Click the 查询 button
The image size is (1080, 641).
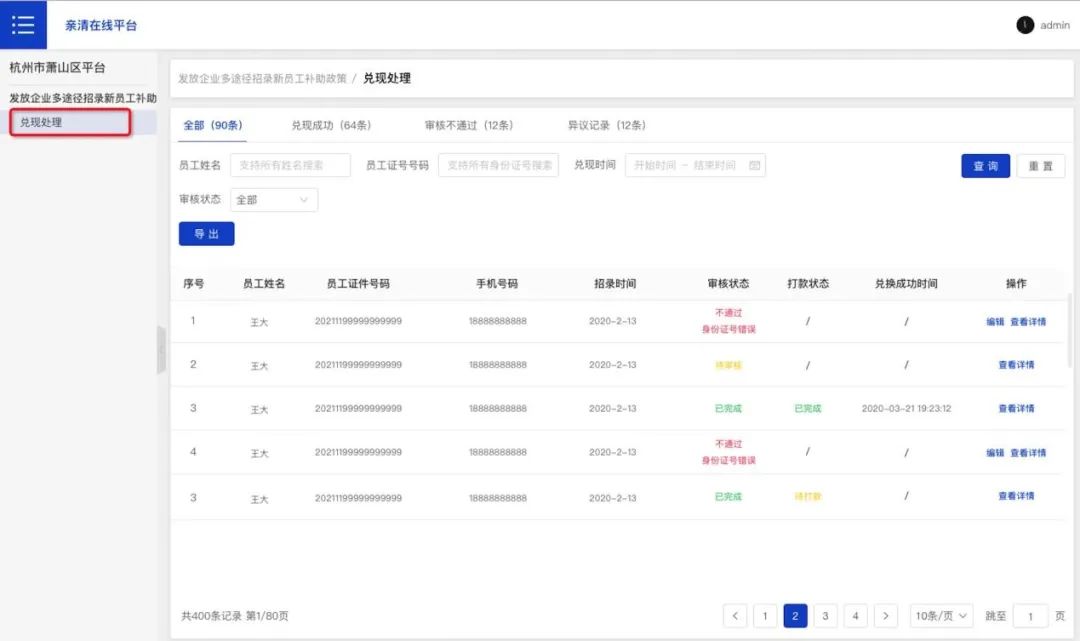985,166
